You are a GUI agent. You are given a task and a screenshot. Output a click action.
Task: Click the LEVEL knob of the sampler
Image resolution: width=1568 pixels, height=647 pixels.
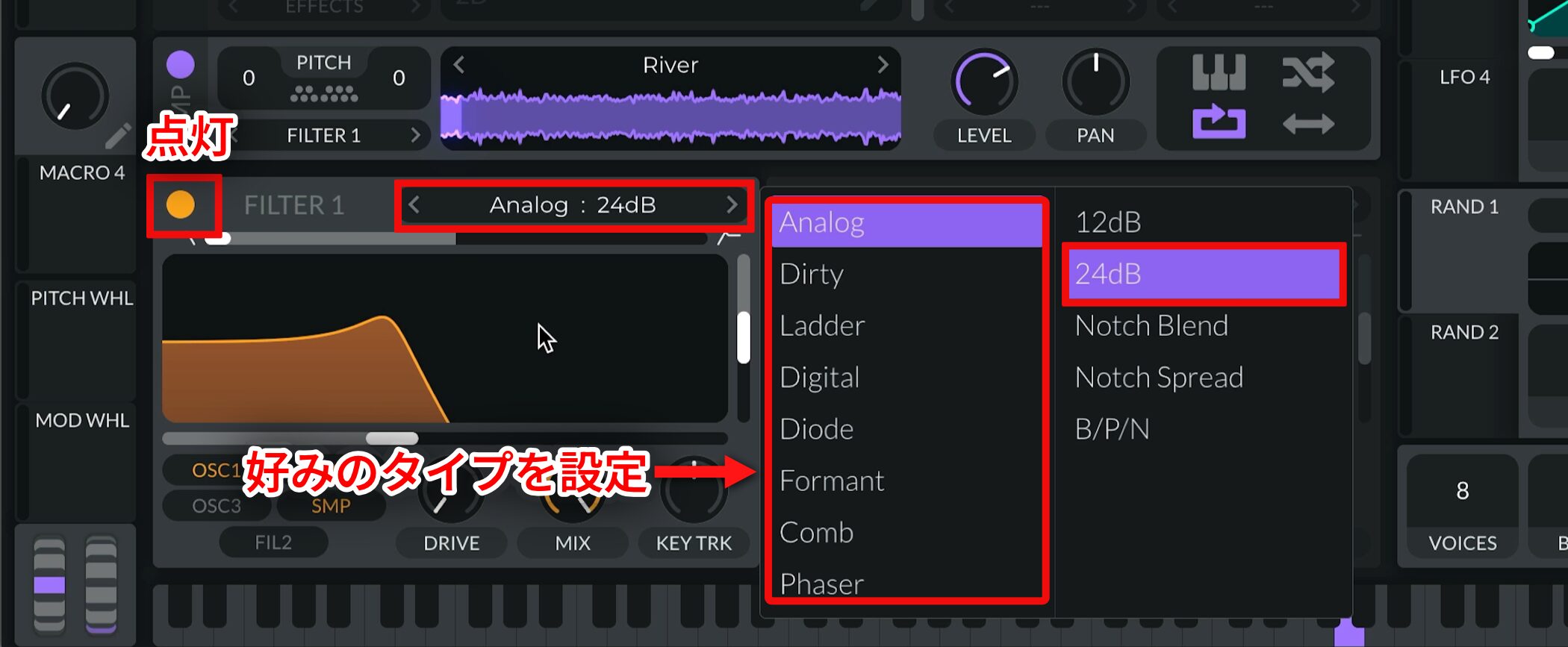(x=984, y=81)
